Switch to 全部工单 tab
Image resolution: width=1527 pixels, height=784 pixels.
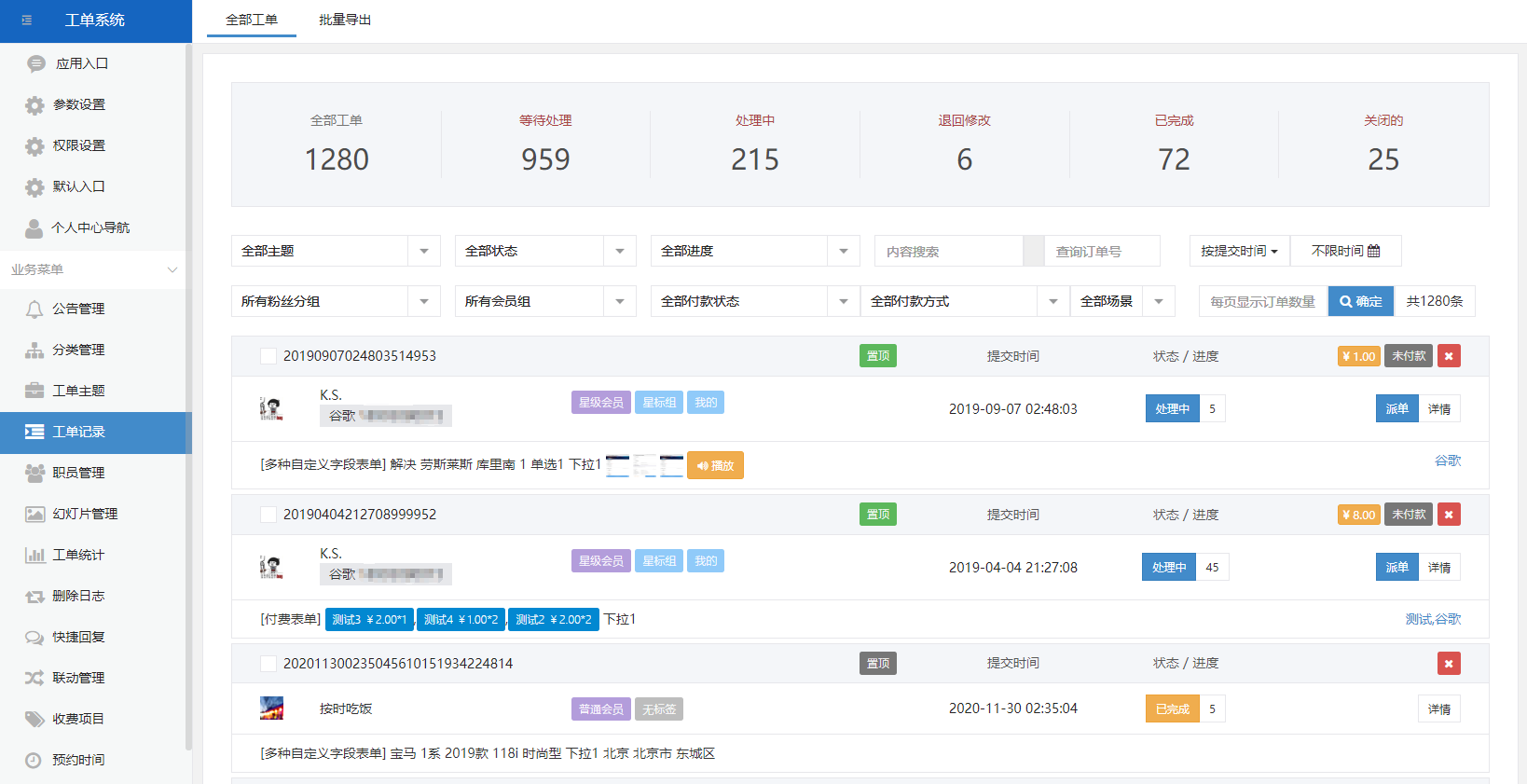click(x=252, y=20)
